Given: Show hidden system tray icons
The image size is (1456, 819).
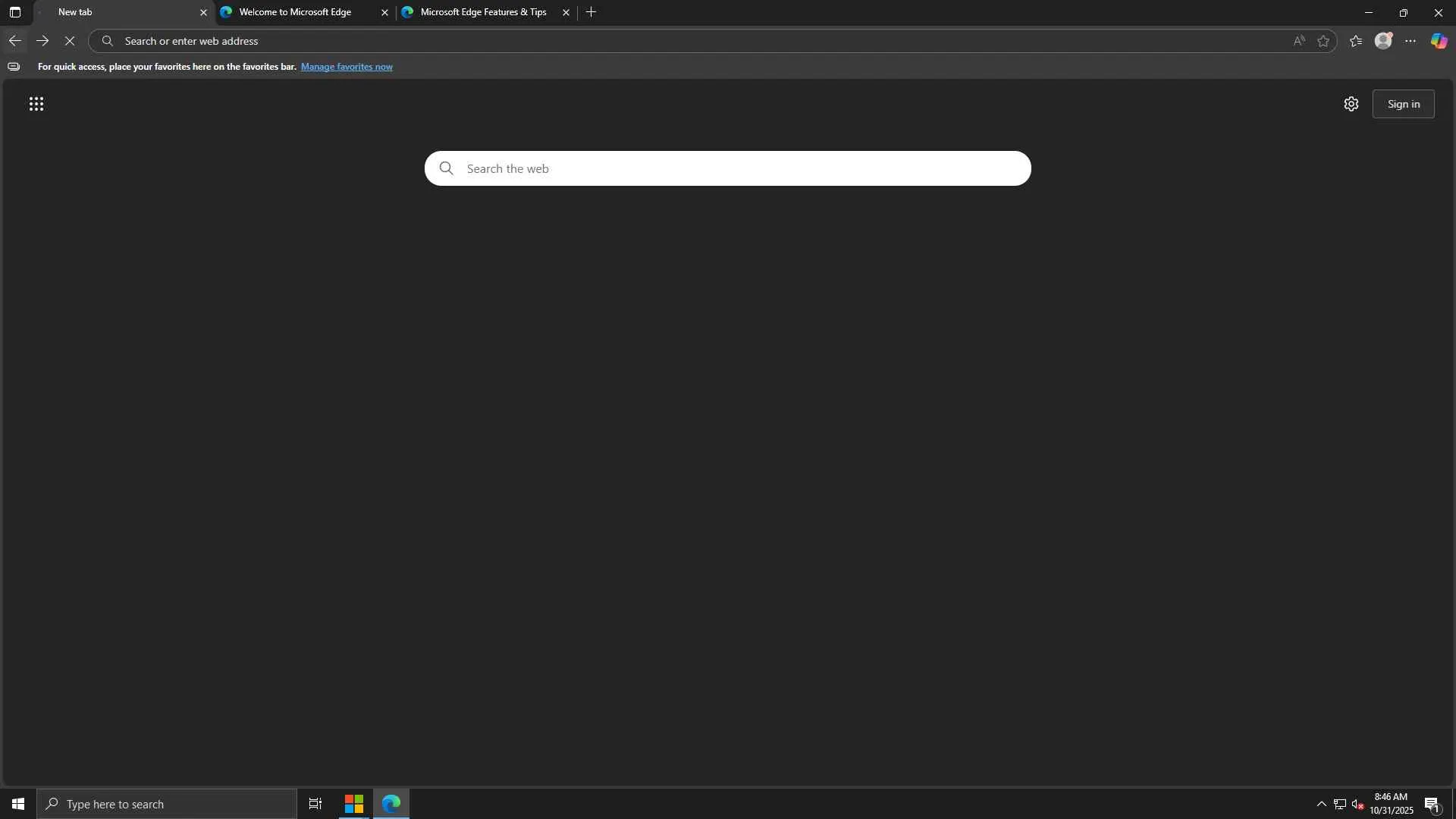Looking at the screenshot, I should (x=1321, y=804).
